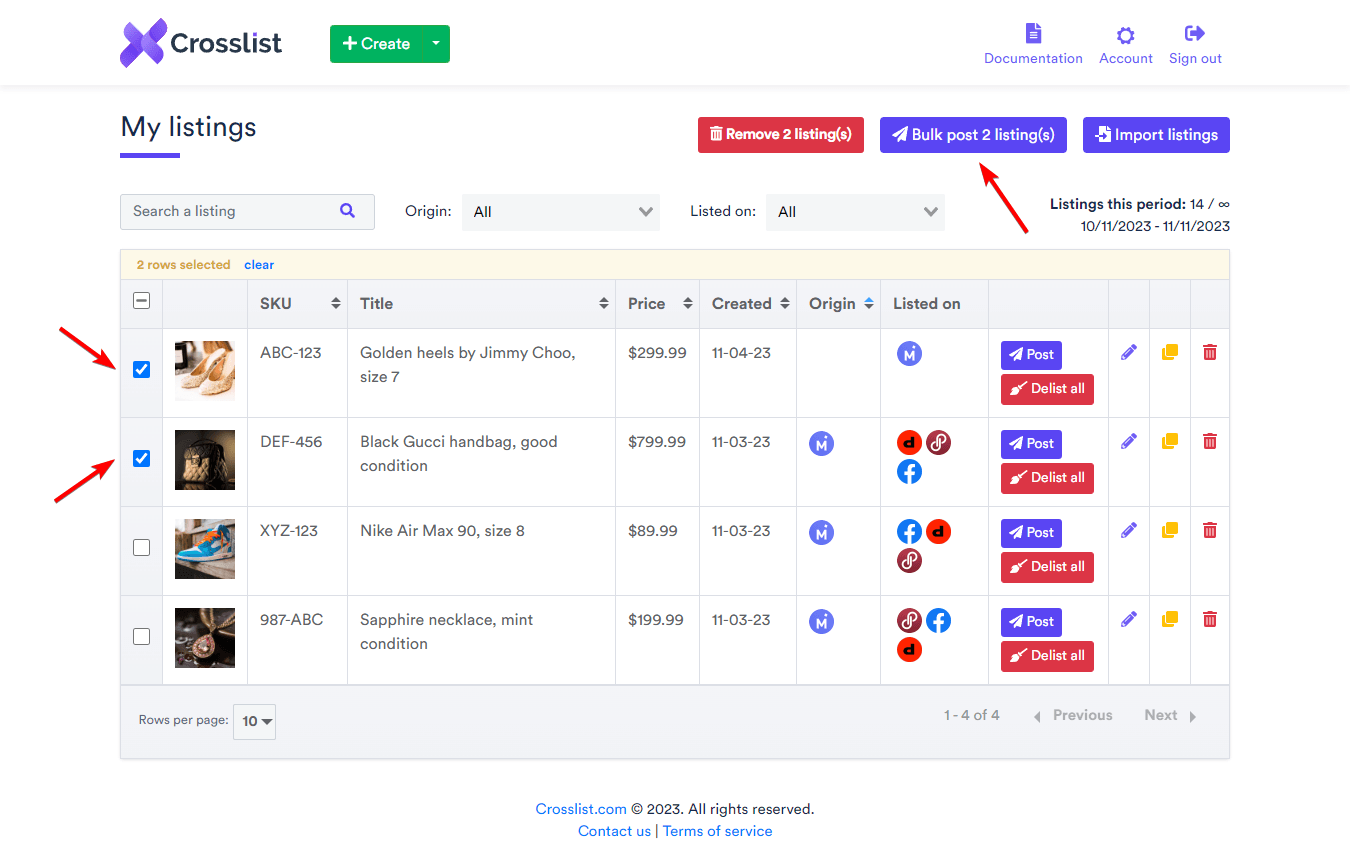Duplicate the Golden heels listing
This screenshot has width=1350, height=850.
tap(1169, 352)
